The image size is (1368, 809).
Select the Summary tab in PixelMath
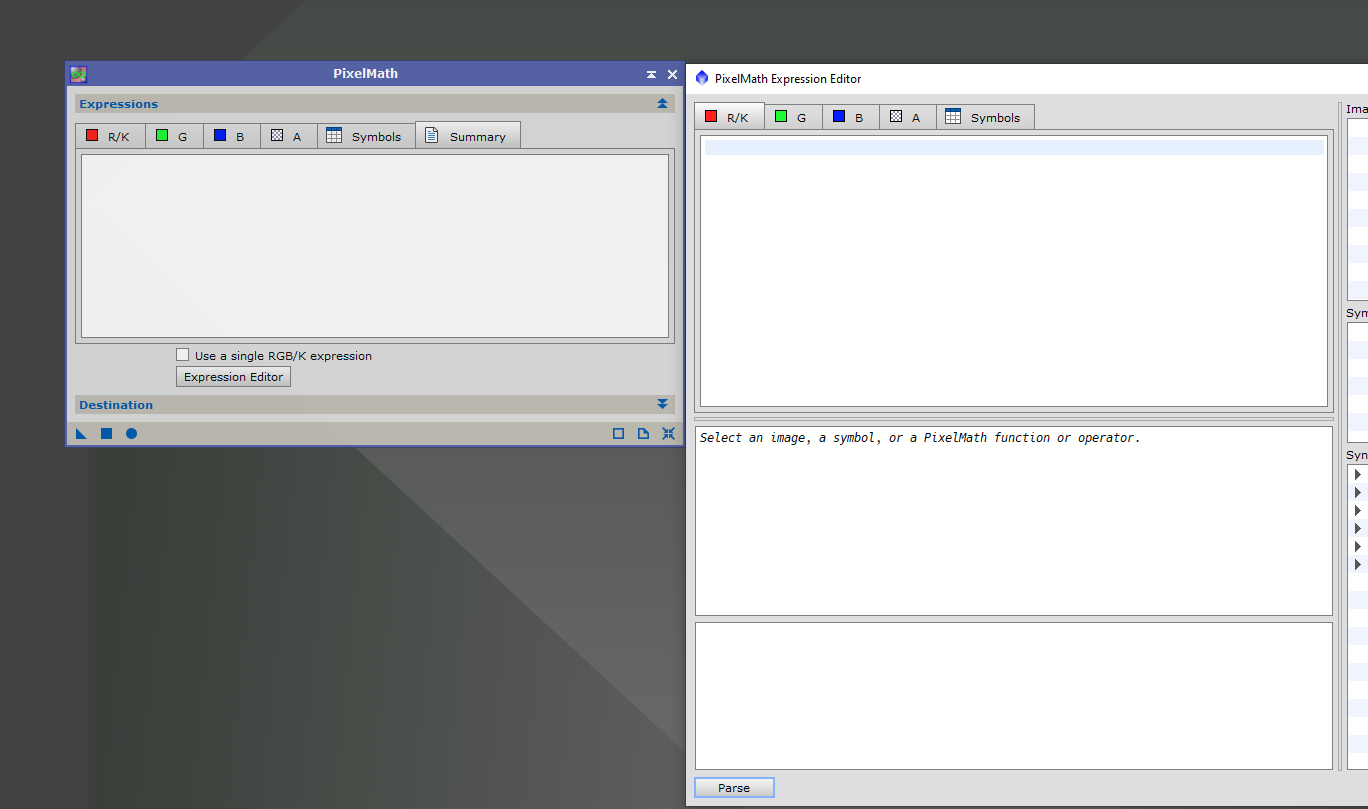coord(468,135)
